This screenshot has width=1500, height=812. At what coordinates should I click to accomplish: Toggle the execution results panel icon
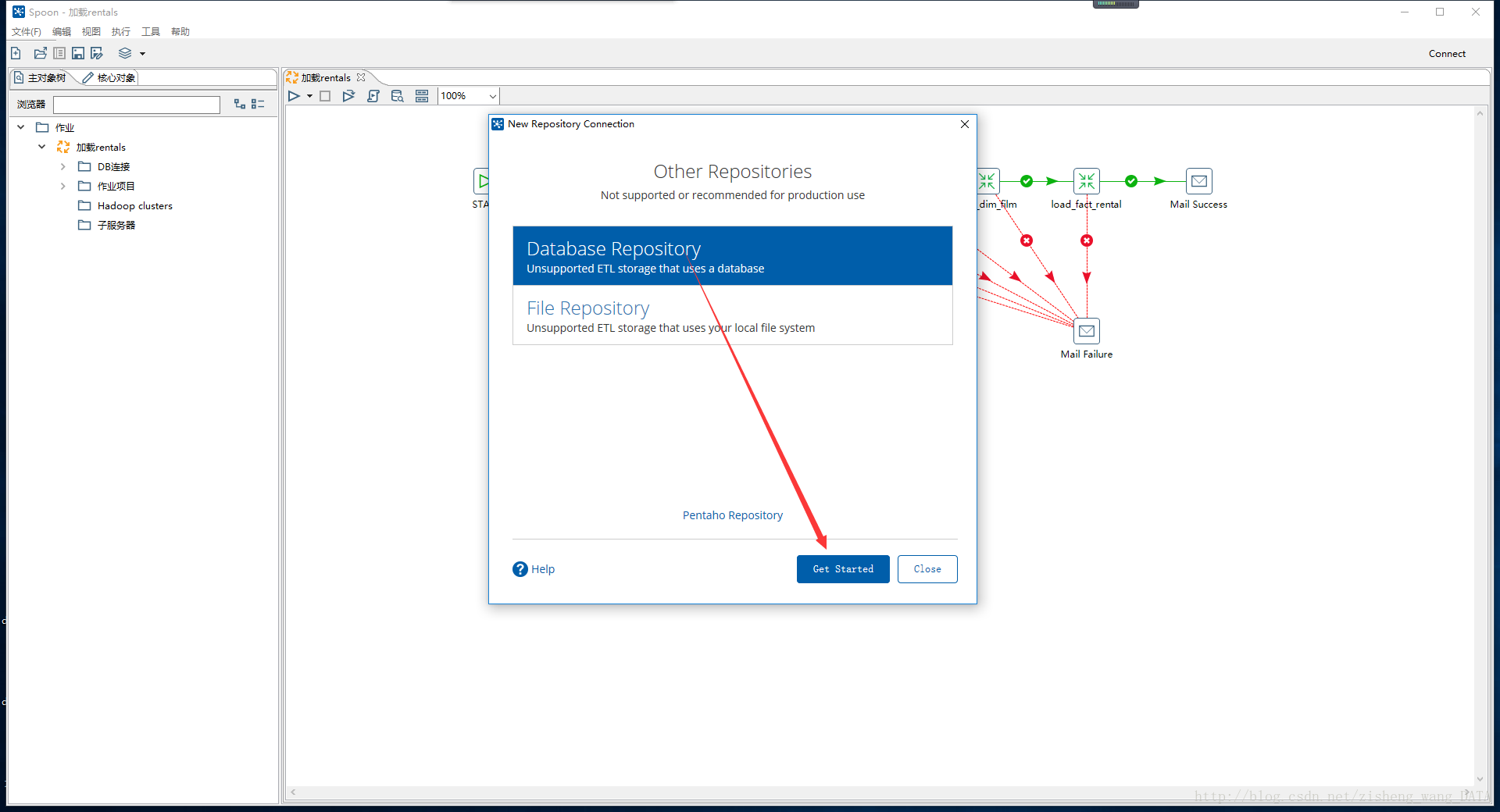click(422, 96)
